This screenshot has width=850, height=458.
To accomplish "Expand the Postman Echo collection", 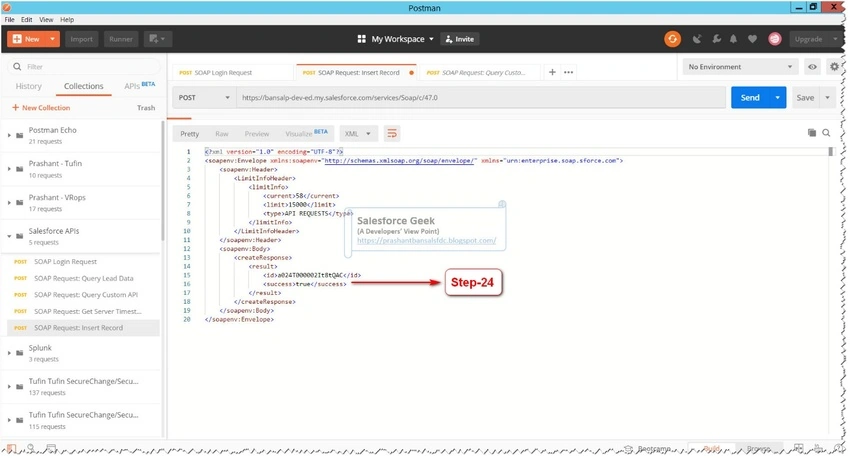I will tap(9, 135).
